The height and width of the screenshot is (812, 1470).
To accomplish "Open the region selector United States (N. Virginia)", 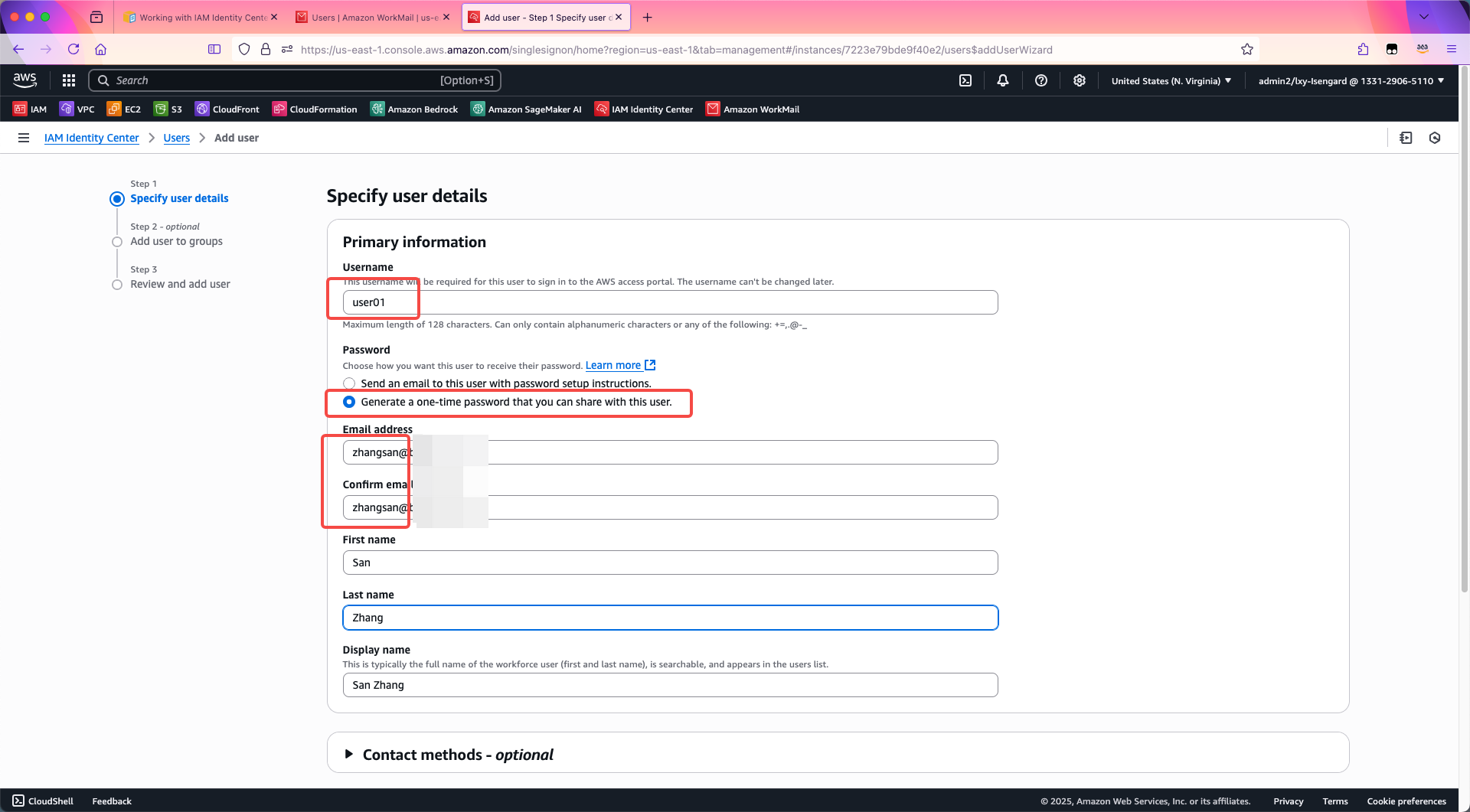I will pyautogui.click(x=1171, y=80).
